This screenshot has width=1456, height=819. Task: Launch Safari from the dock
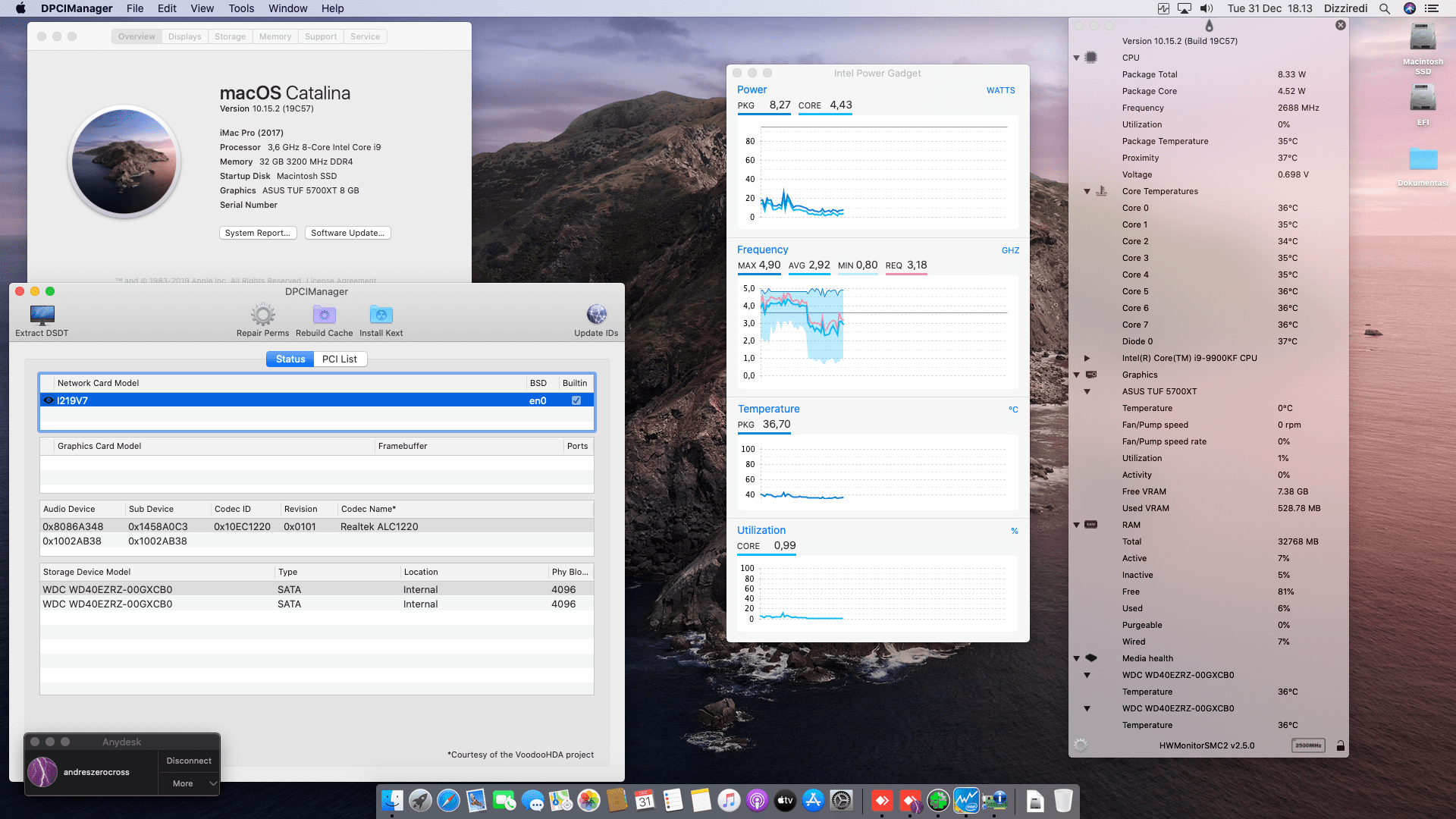click(448, 800)
